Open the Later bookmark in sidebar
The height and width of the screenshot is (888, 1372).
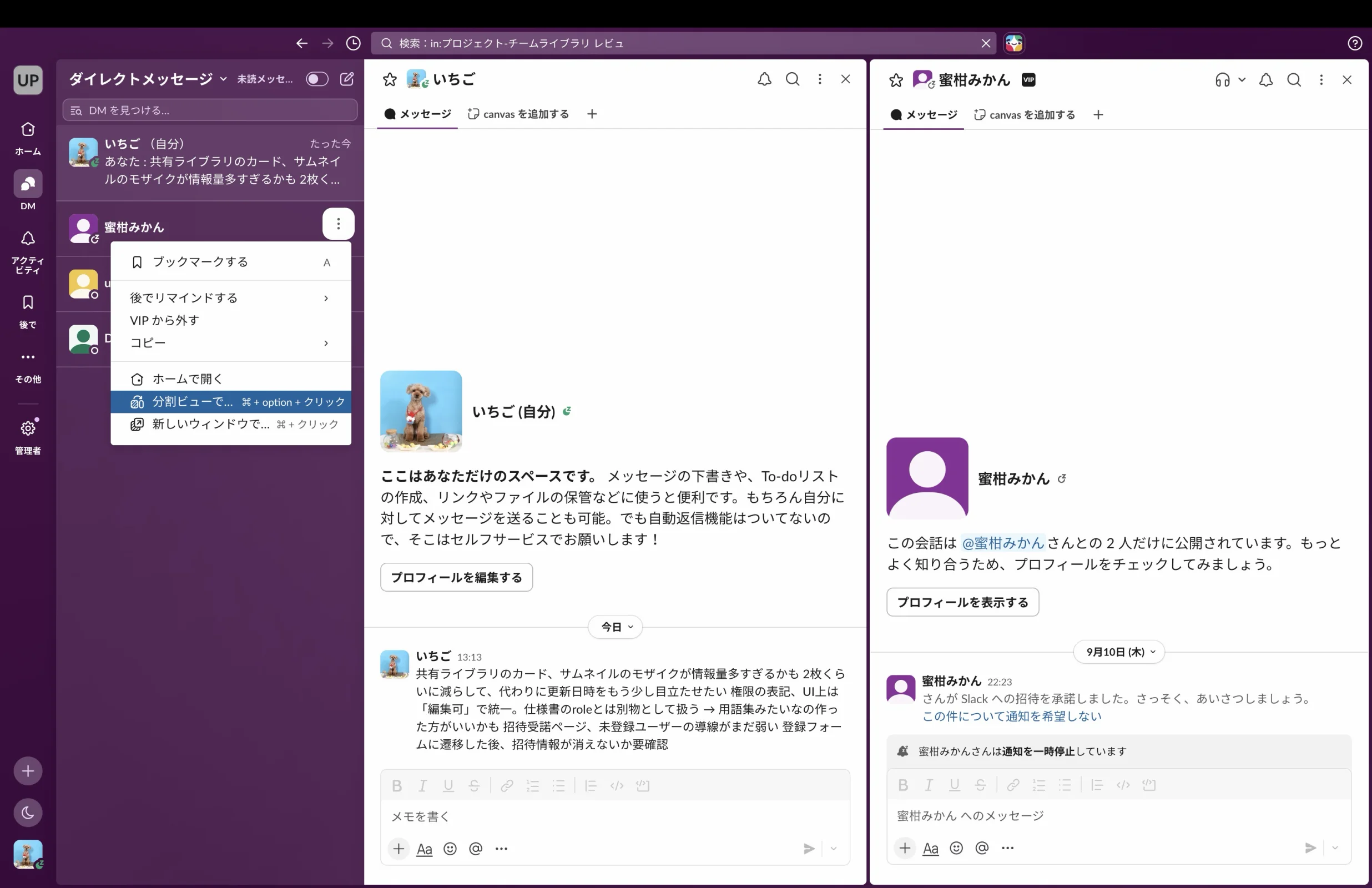28,312
